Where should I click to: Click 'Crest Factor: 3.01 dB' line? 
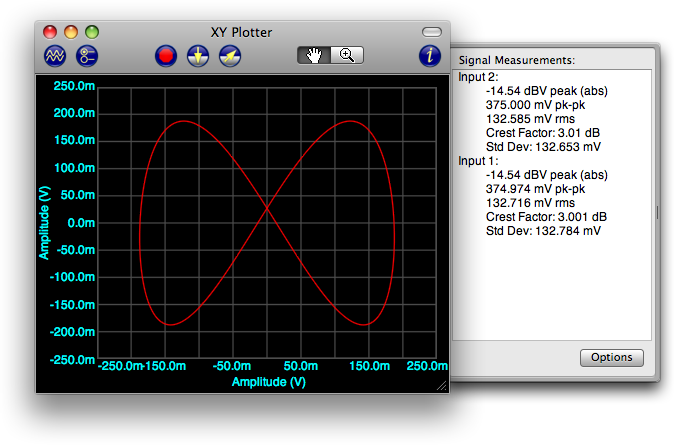pyautogui.click(x=543, y=133)
